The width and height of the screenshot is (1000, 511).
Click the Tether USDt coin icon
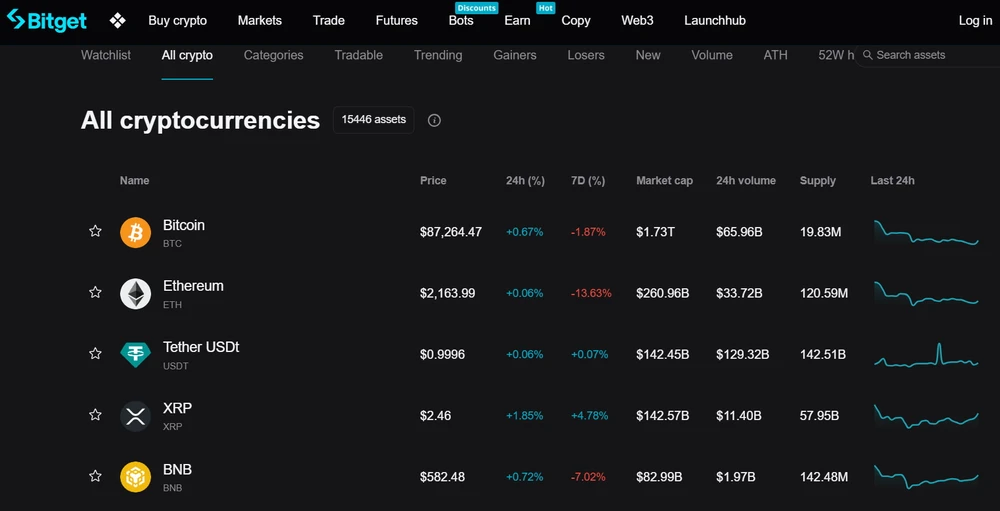(135, 354)
